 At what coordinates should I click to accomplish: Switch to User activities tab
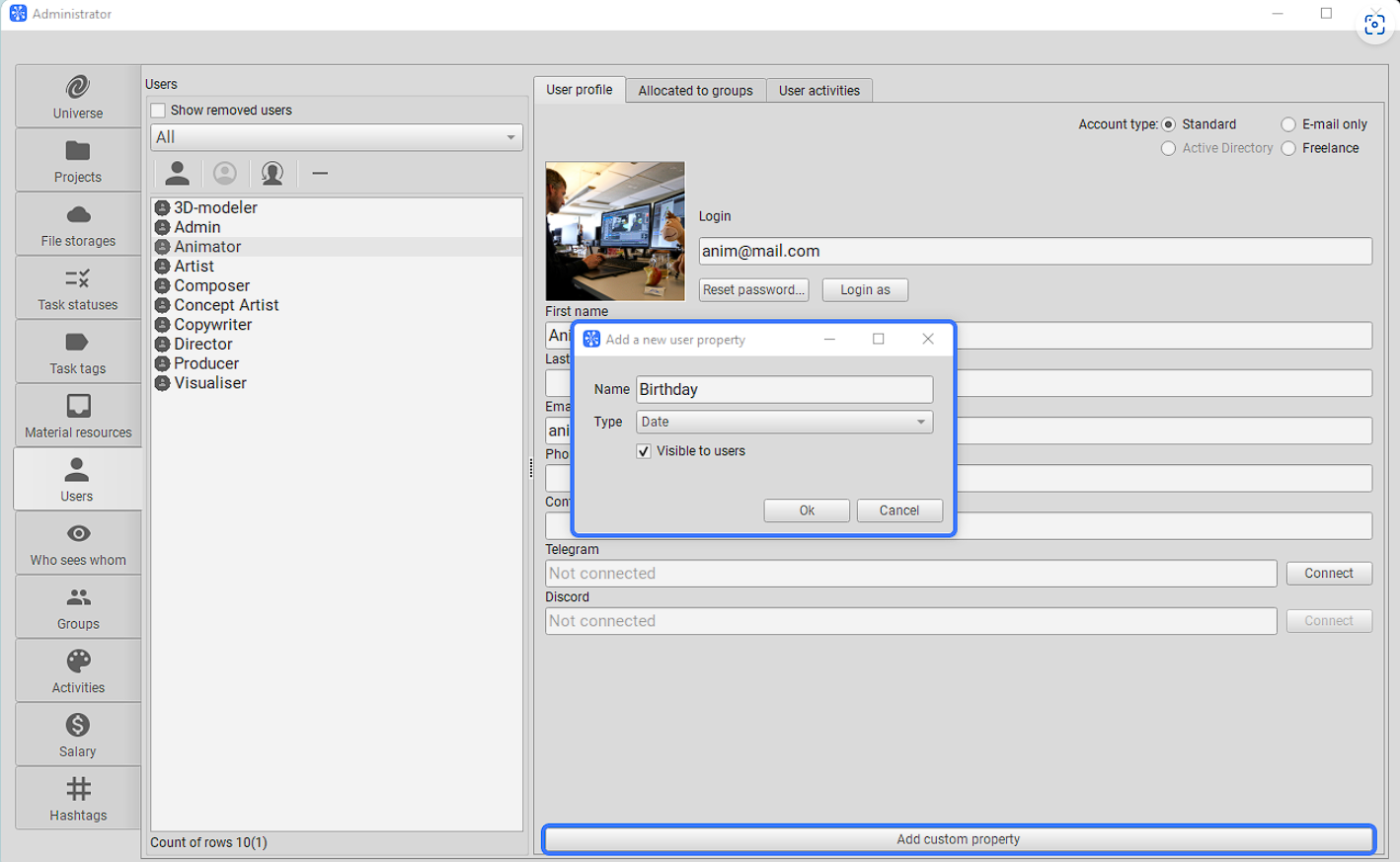pyautogui.click(x=819, y=91)
